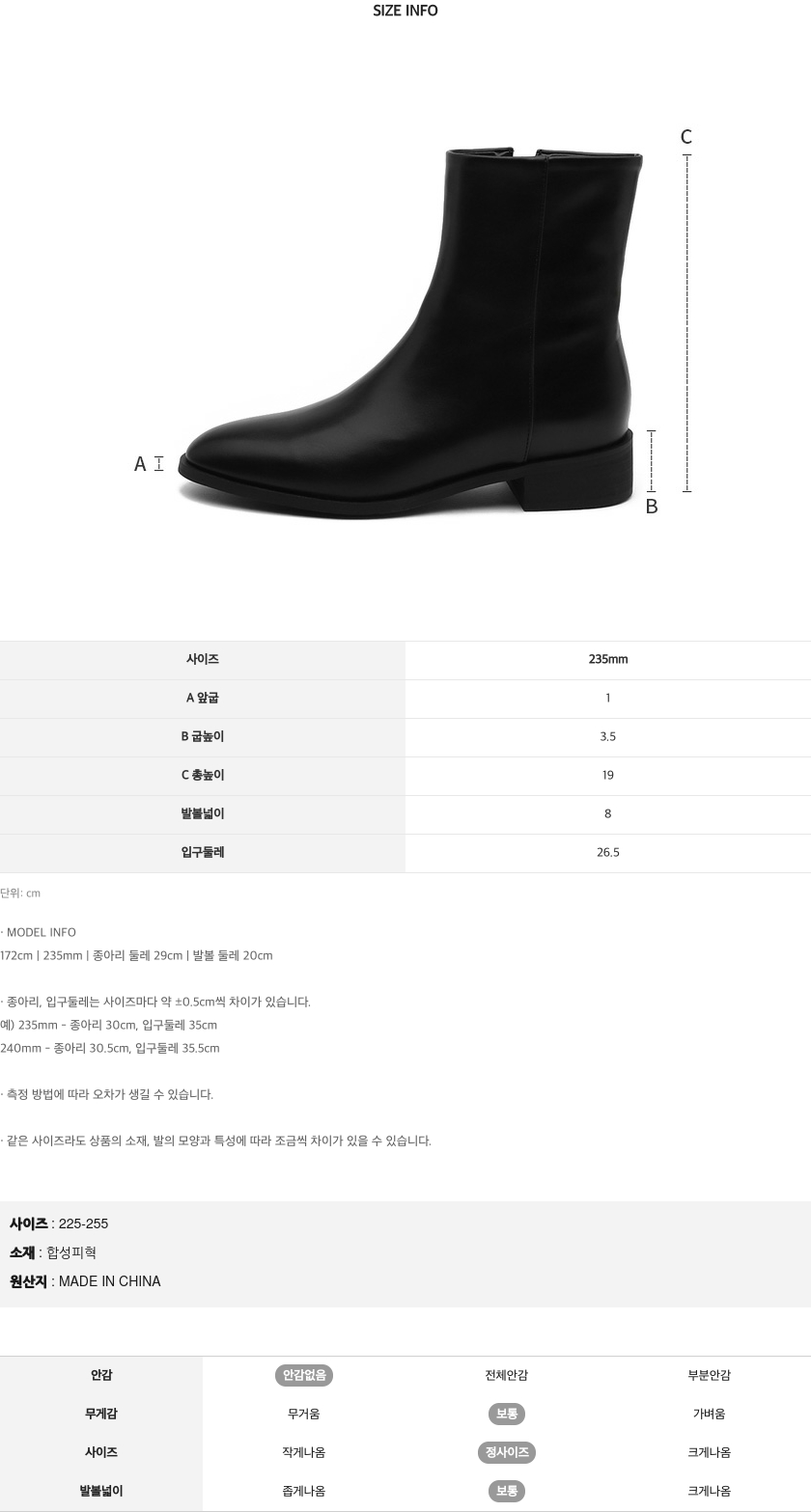Click the A front heel marker
The image size is (811, 1512).
point(140,464)
